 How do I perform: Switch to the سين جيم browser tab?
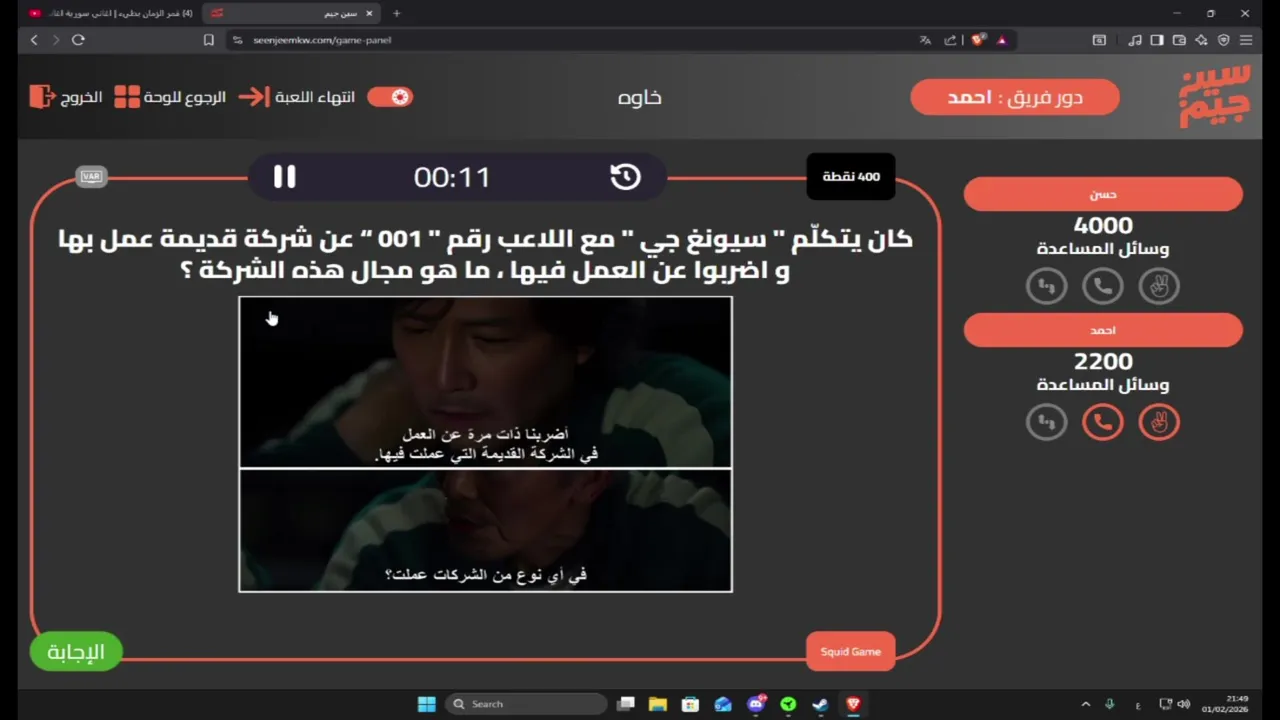coord(290,13)
